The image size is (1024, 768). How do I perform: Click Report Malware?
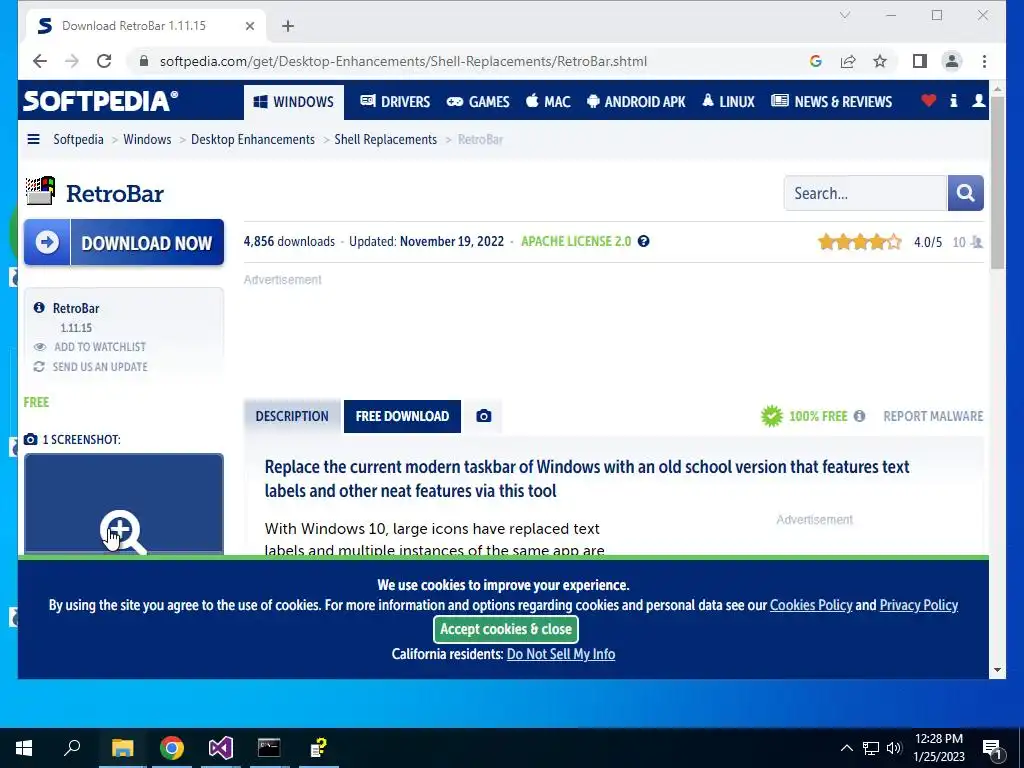933,417
